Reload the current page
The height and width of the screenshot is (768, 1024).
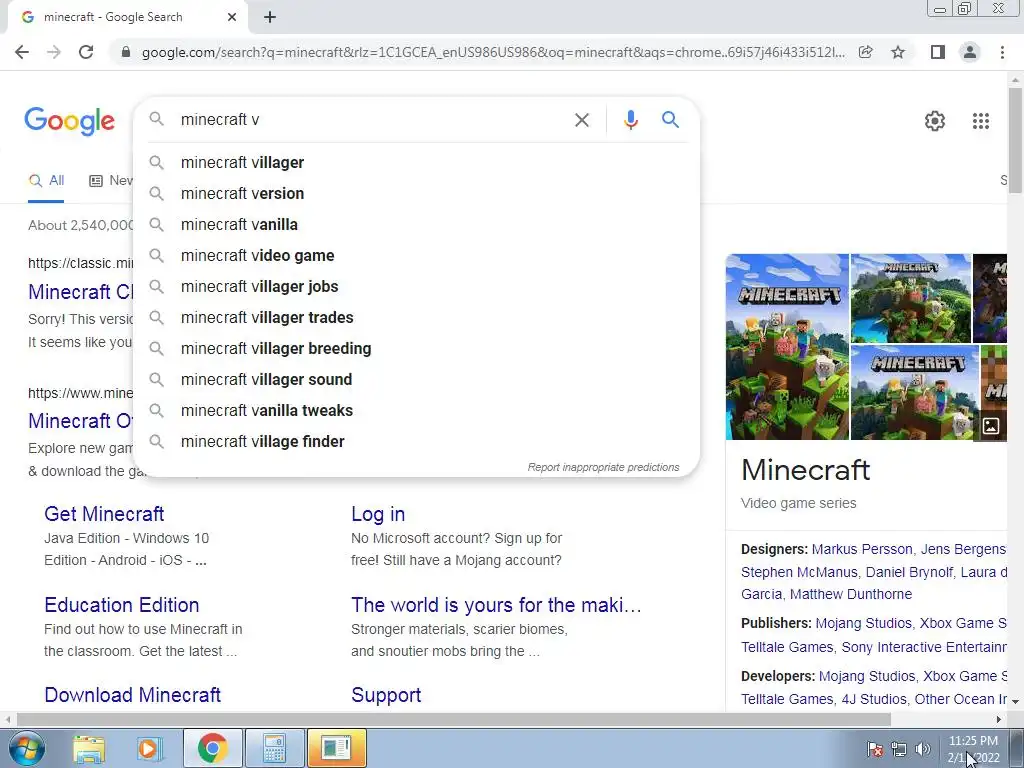[86, 52]
